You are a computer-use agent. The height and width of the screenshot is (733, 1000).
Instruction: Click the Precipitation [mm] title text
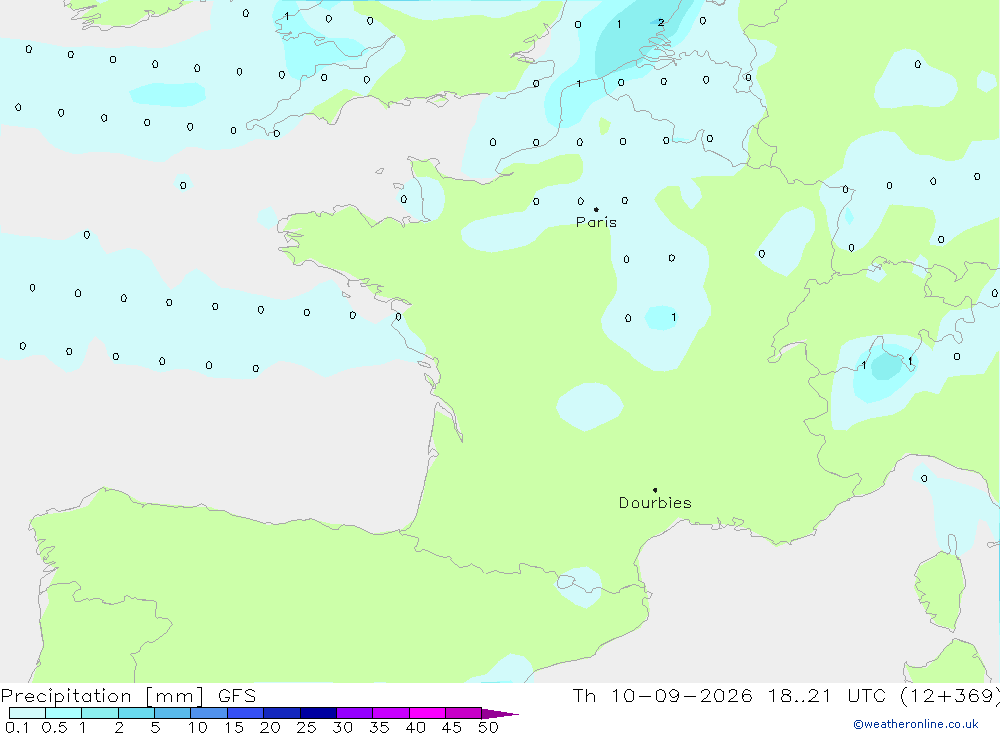[102, 696]
